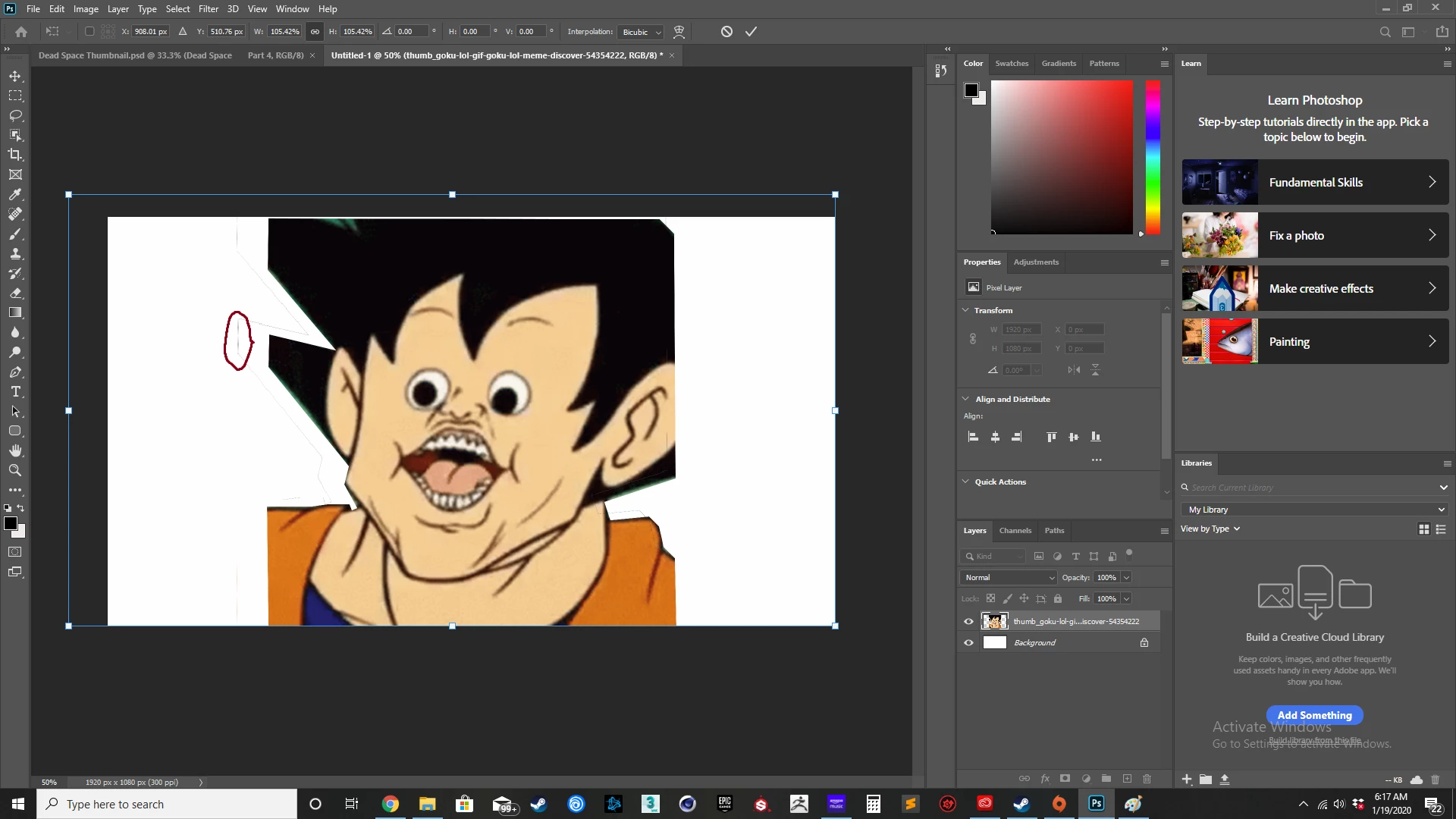Cancel the transform in the options bar

tap(726, 32)
